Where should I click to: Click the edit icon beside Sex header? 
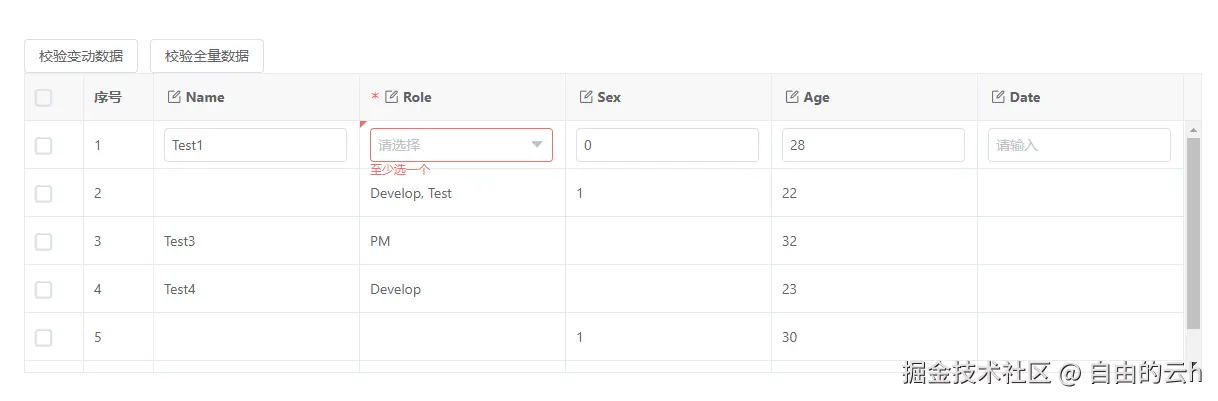coord(586,97)
